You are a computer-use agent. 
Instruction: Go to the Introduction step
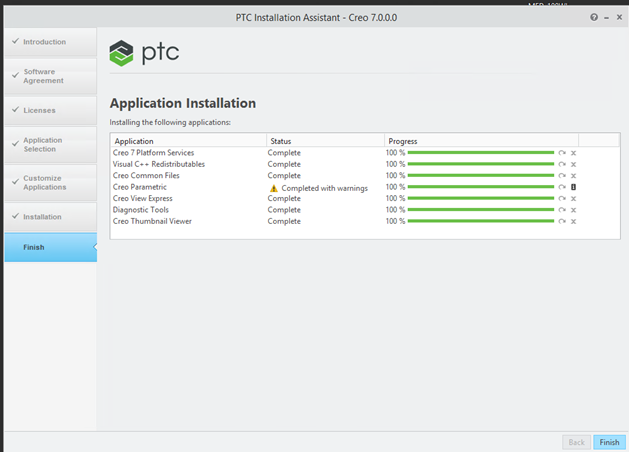51,42
